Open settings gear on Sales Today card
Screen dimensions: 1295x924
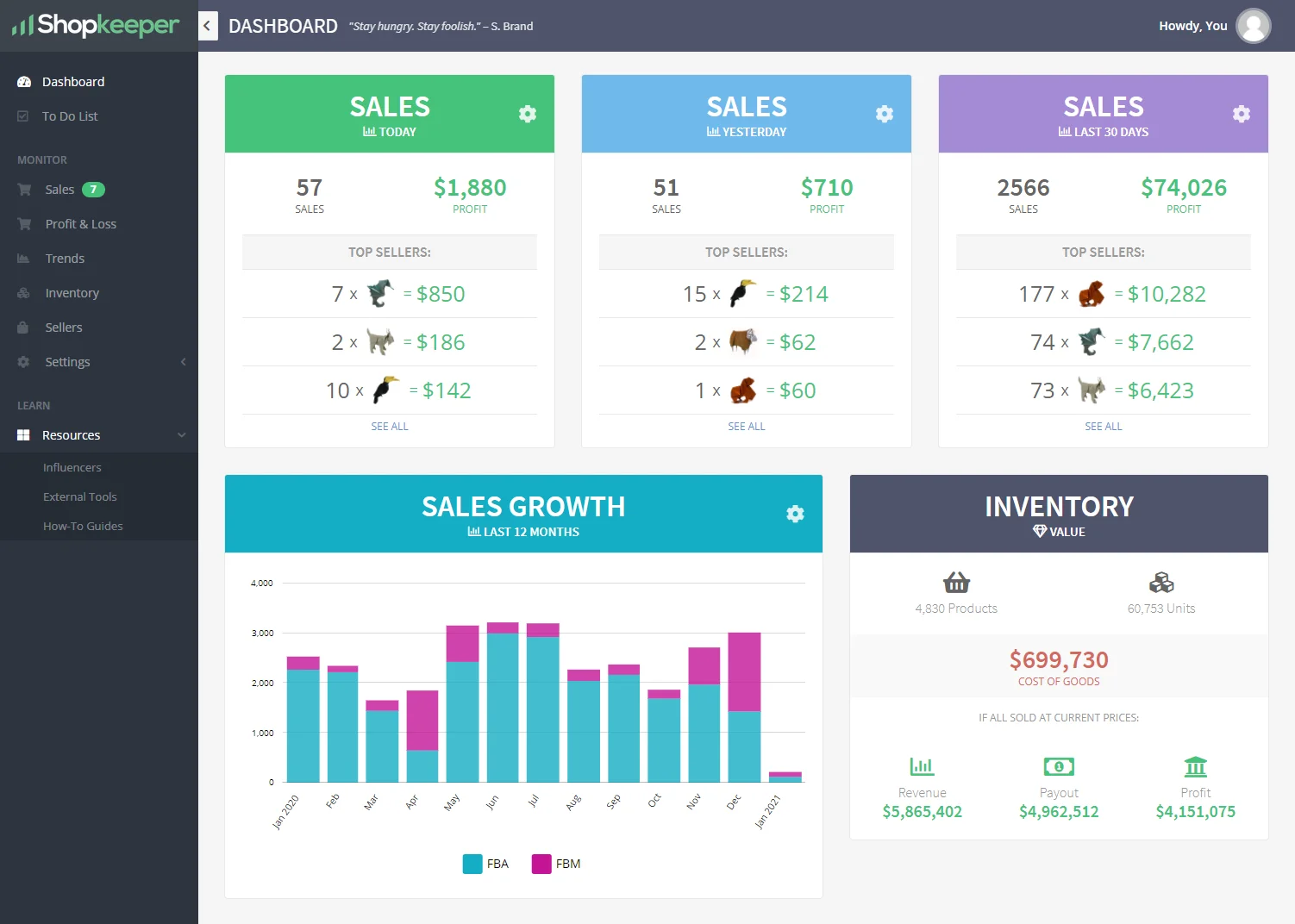point(527,113)
